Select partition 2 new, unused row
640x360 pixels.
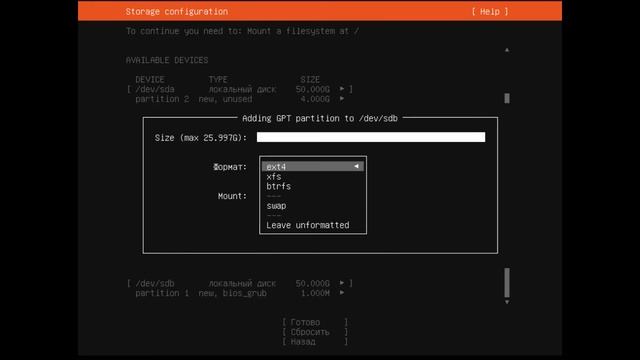[240, 99]
